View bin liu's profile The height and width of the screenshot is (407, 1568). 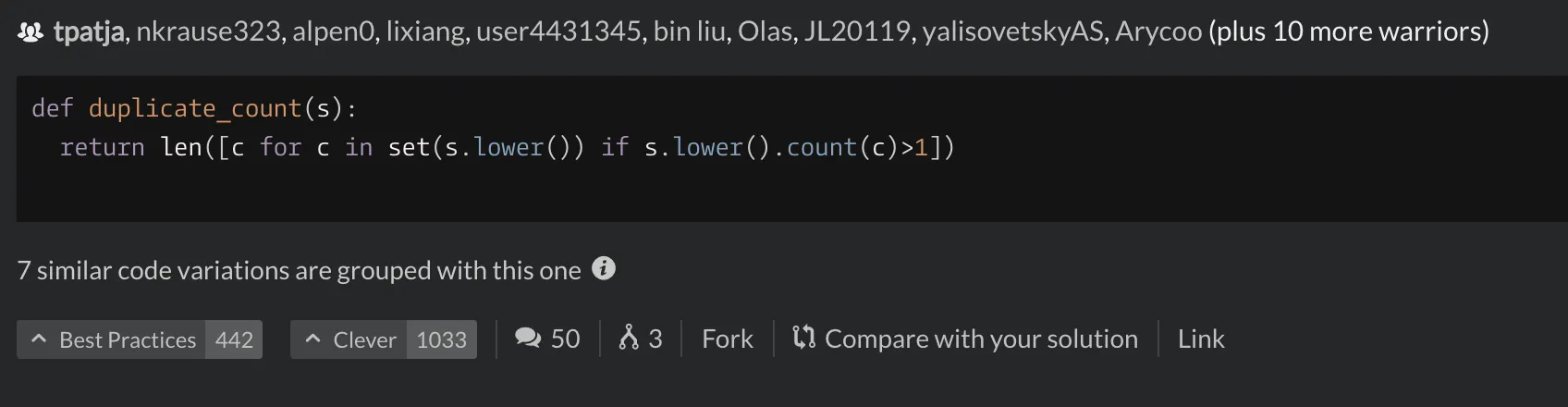point(690,31)
